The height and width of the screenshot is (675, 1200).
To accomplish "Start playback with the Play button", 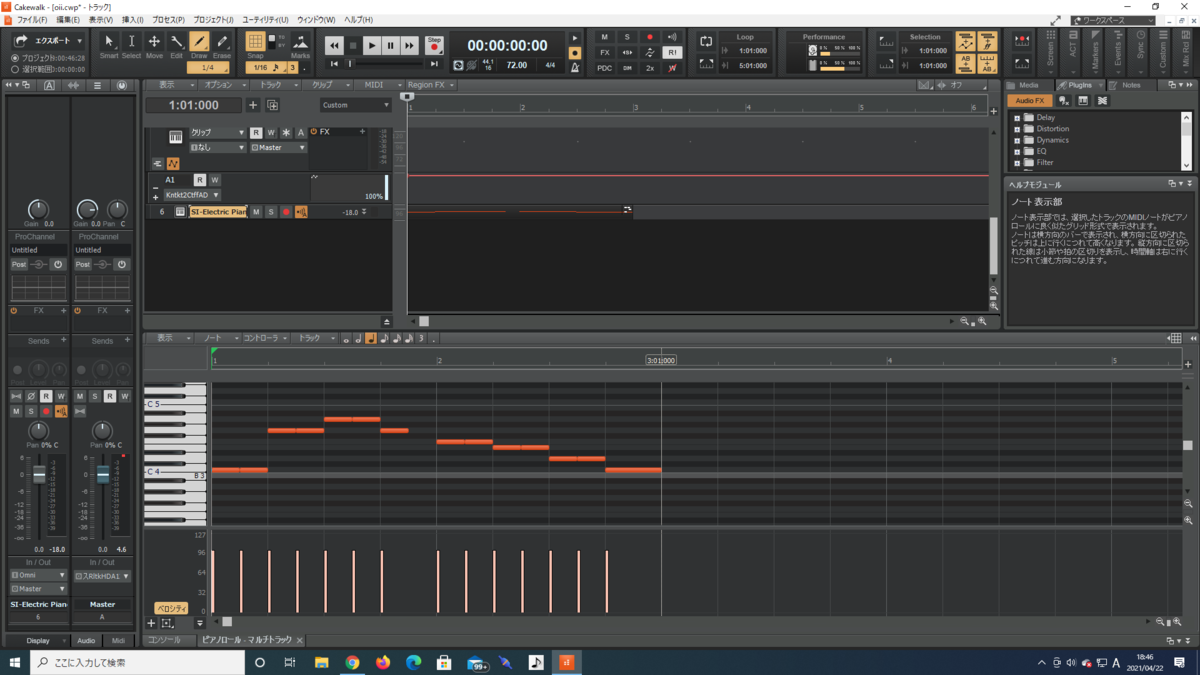I will pos(371,45).
